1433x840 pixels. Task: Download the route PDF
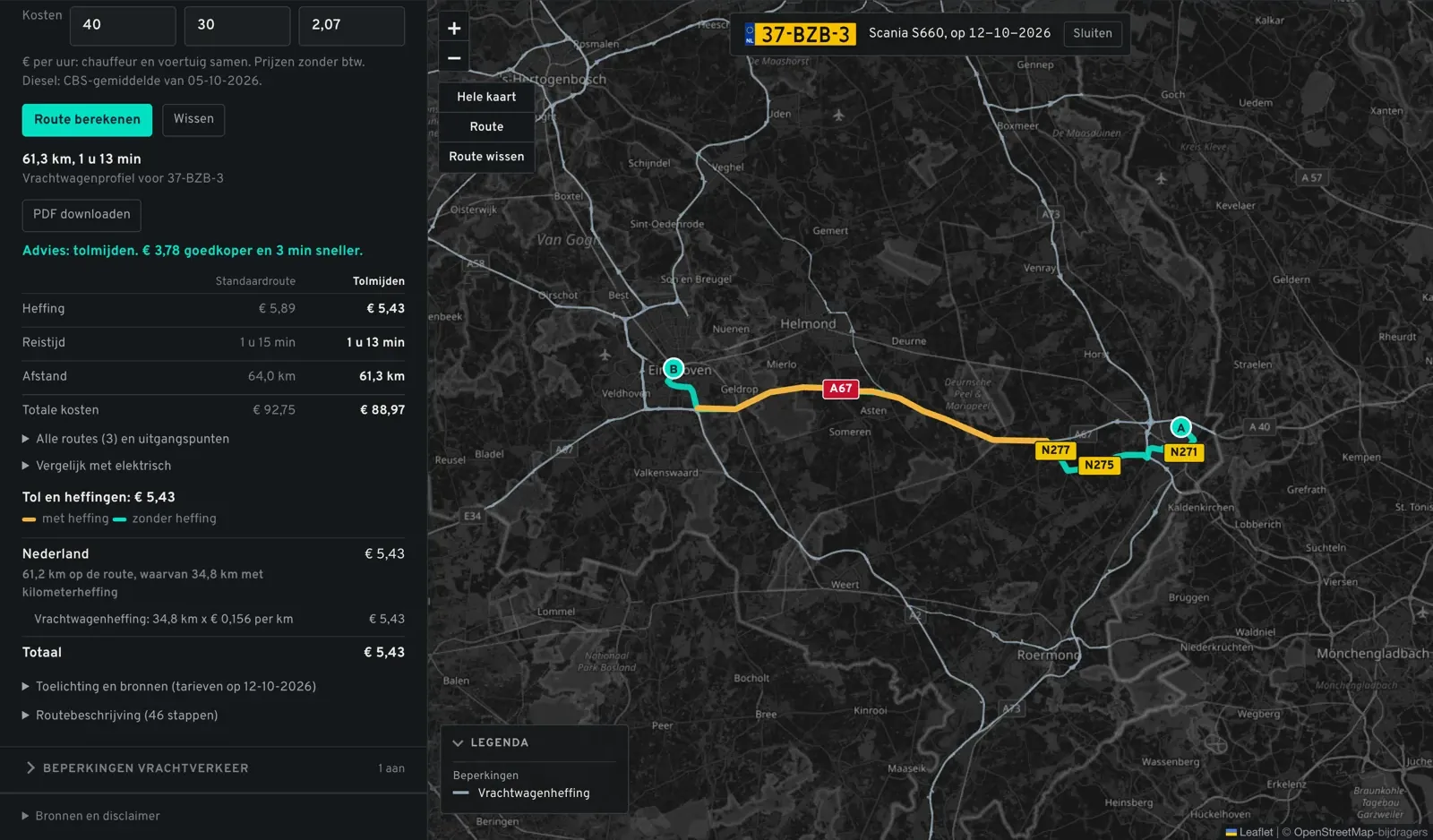(82, 215)
